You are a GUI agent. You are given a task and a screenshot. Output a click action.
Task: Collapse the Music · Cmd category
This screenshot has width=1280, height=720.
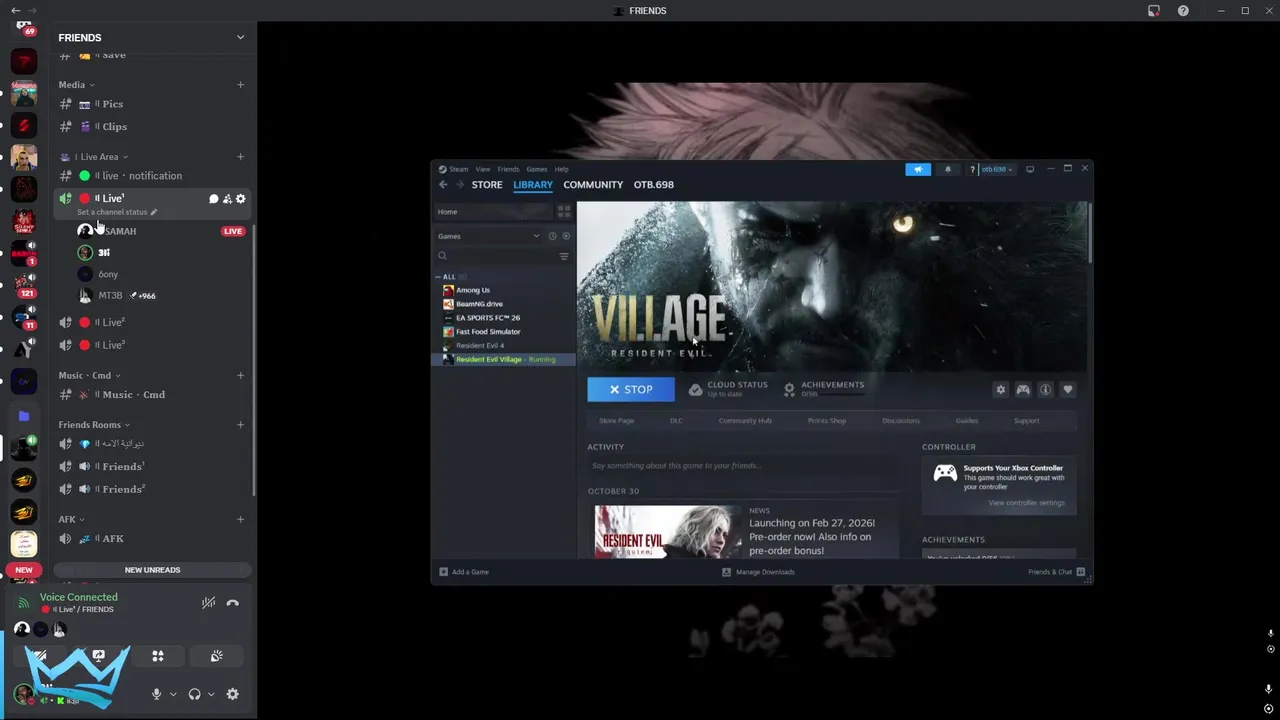coord(89,376)
